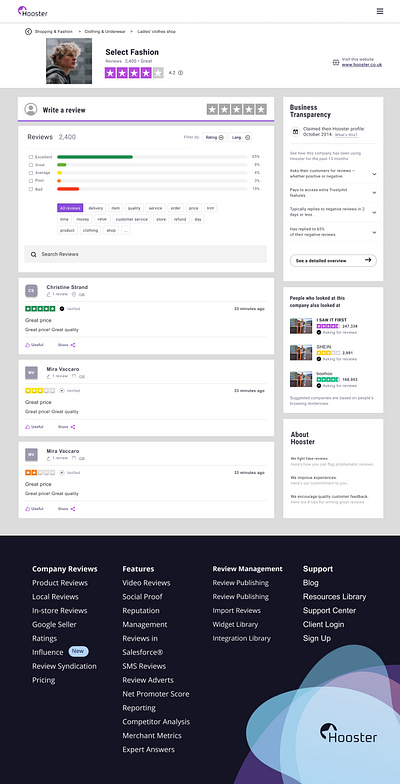The image size is (400, 784).
Task: Open the www.hooster.co.uk website link
Action: (x=362, y=64)
